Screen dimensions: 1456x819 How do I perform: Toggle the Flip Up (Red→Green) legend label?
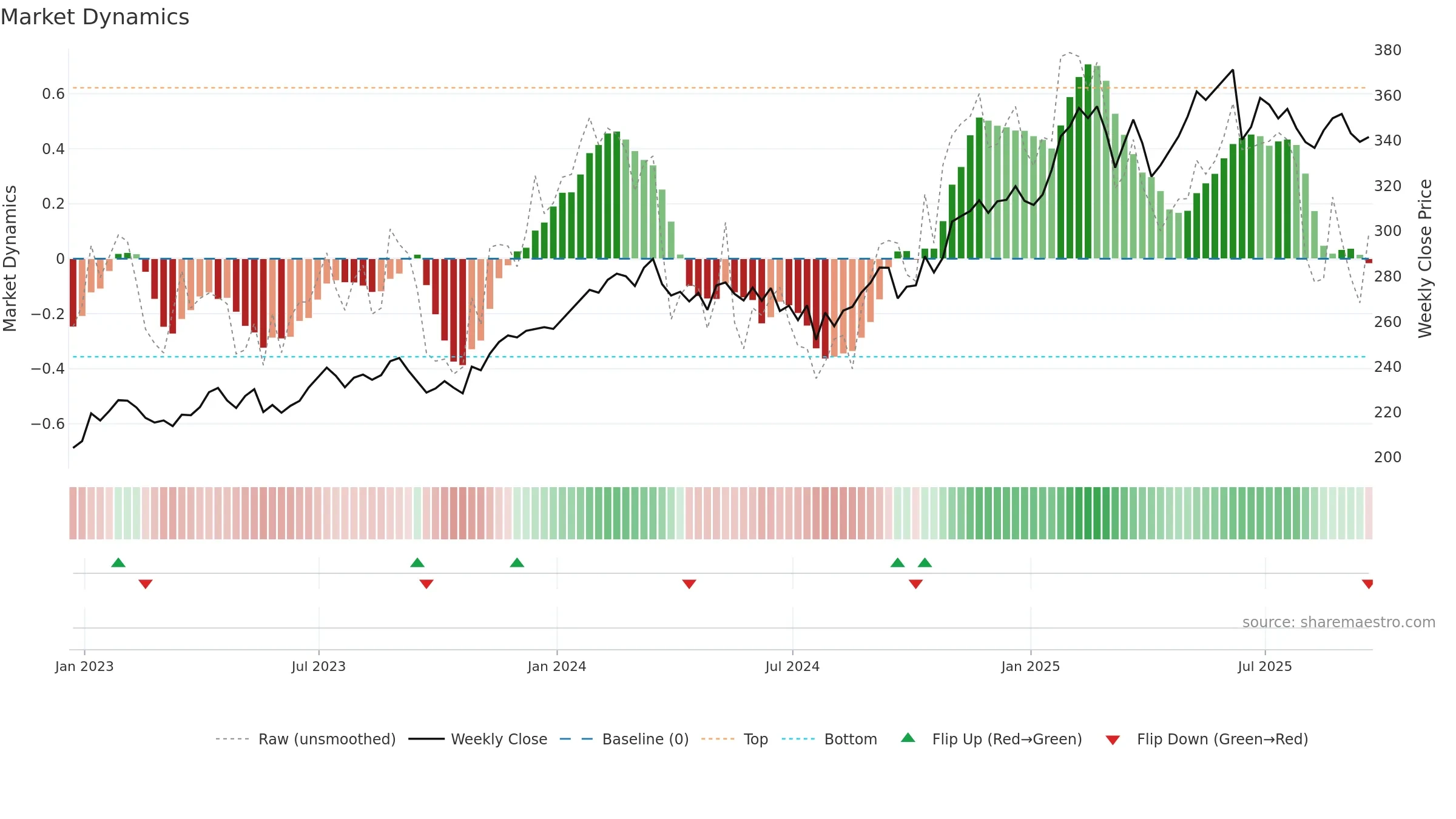tap(1007, 739)
